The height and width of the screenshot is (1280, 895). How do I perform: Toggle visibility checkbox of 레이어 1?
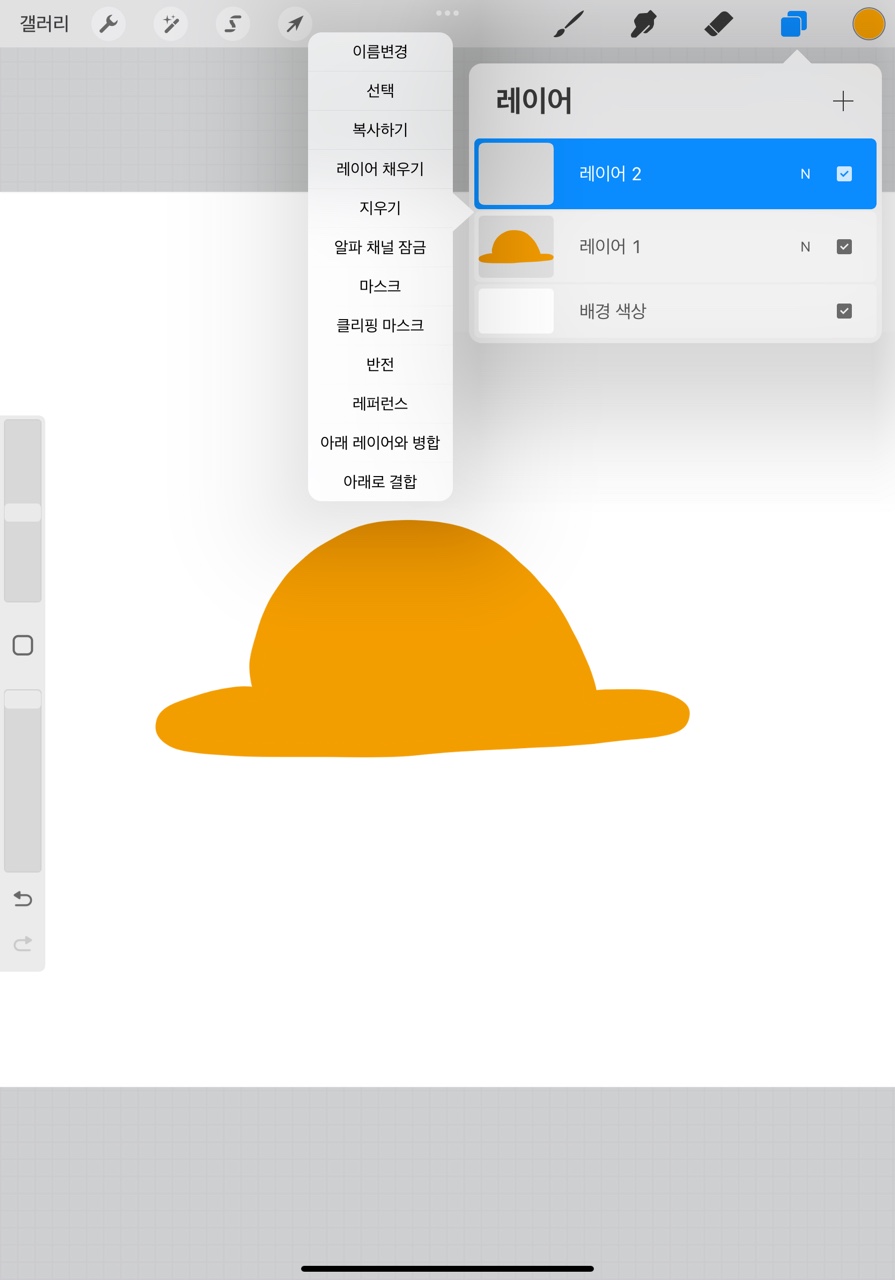pos(844,247)
